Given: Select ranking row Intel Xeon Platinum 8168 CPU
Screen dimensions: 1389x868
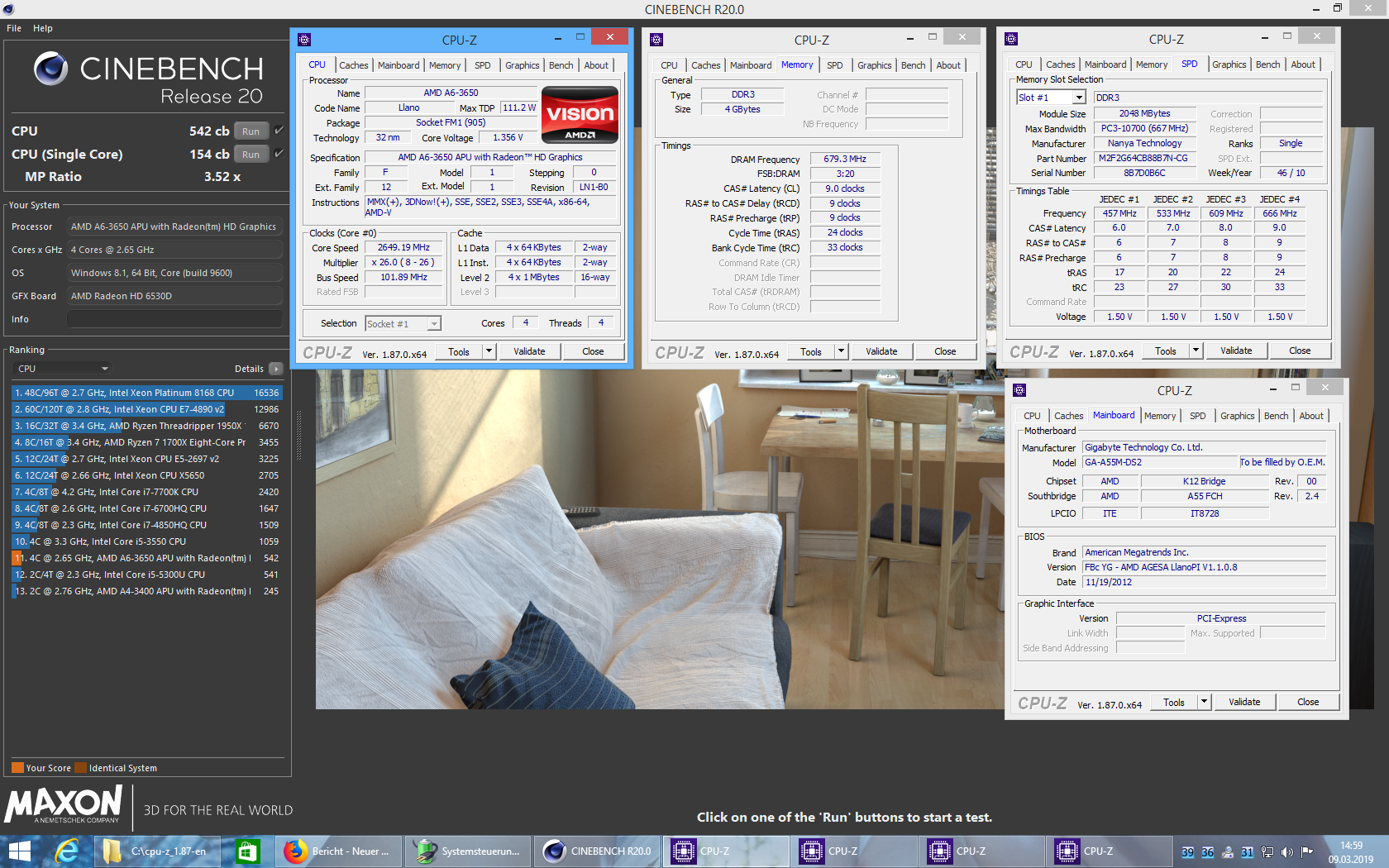Looking at the screenshot, I should pyautogui.click(x=146, y=393).
